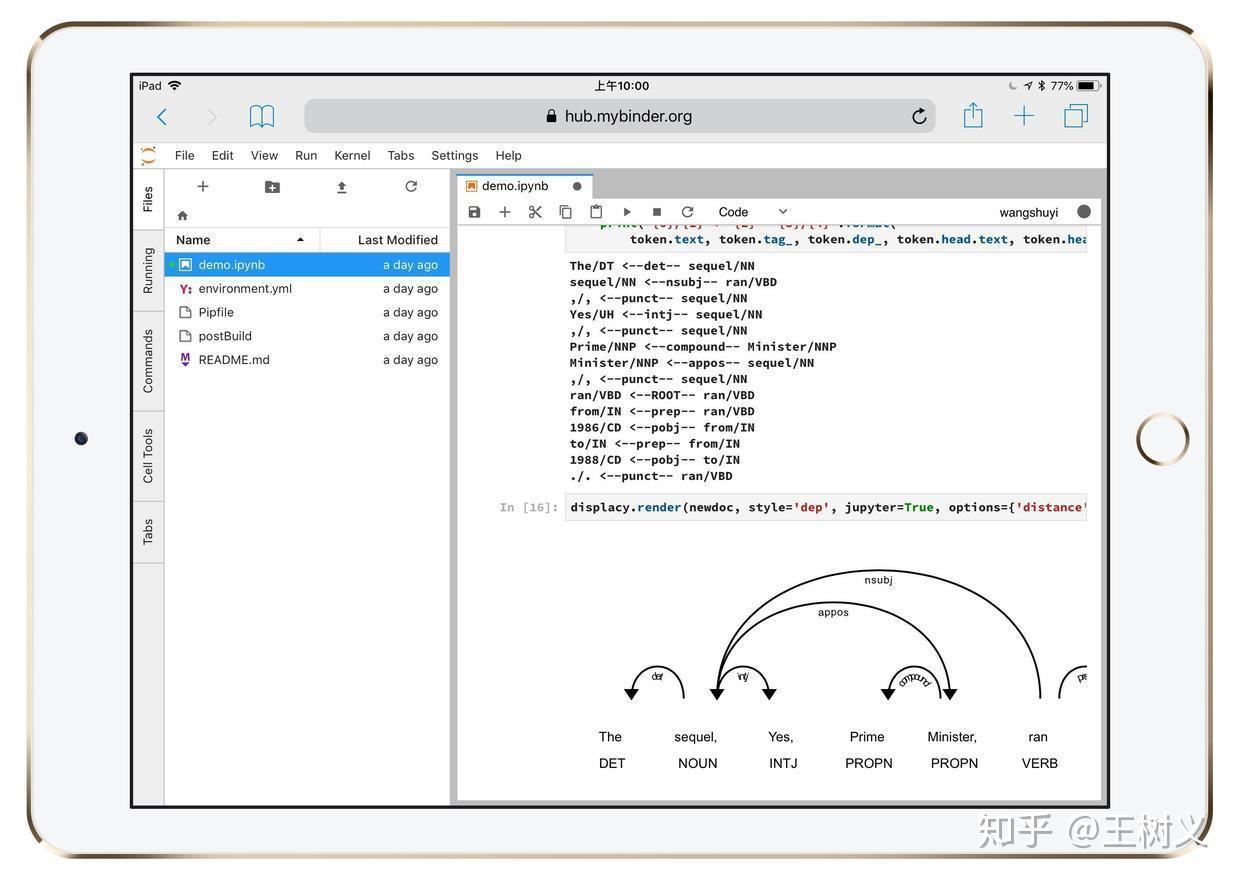
Task: Interrupt the kernel with the stop icon
Action: [657, 212]
